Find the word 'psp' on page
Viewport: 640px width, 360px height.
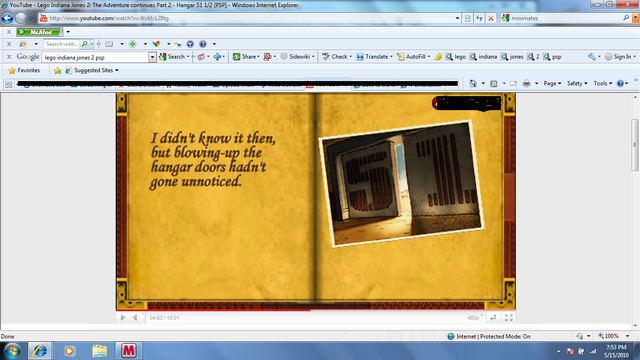[x=552, y=57]
